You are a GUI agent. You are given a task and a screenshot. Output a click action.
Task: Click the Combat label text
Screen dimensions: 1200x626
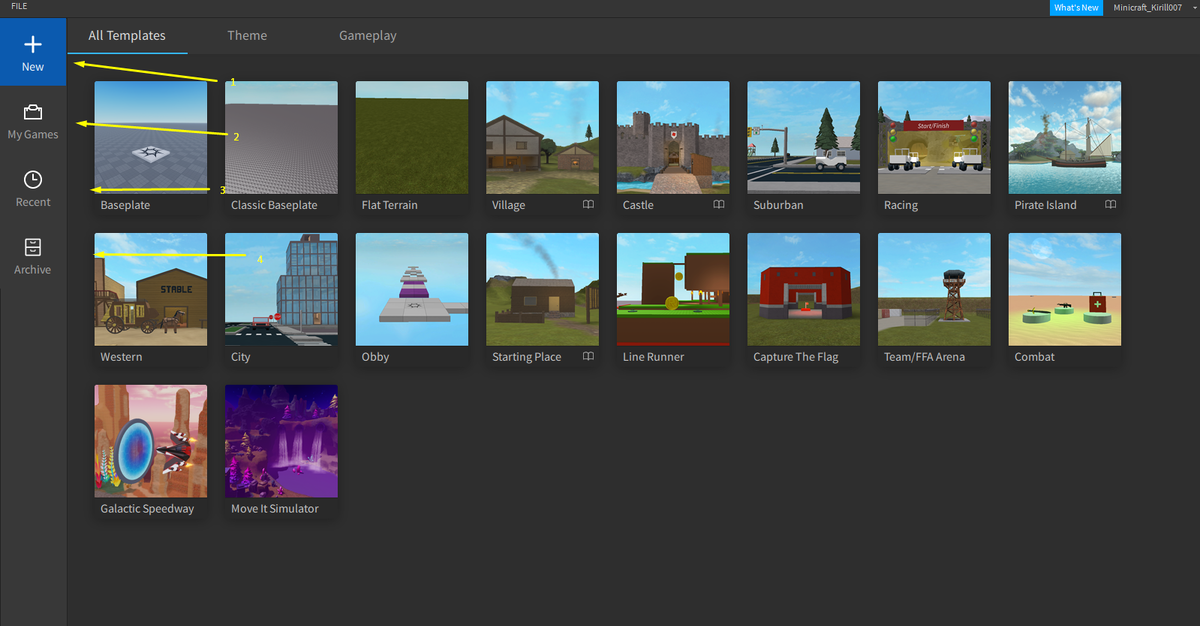tap(1035, 357)
